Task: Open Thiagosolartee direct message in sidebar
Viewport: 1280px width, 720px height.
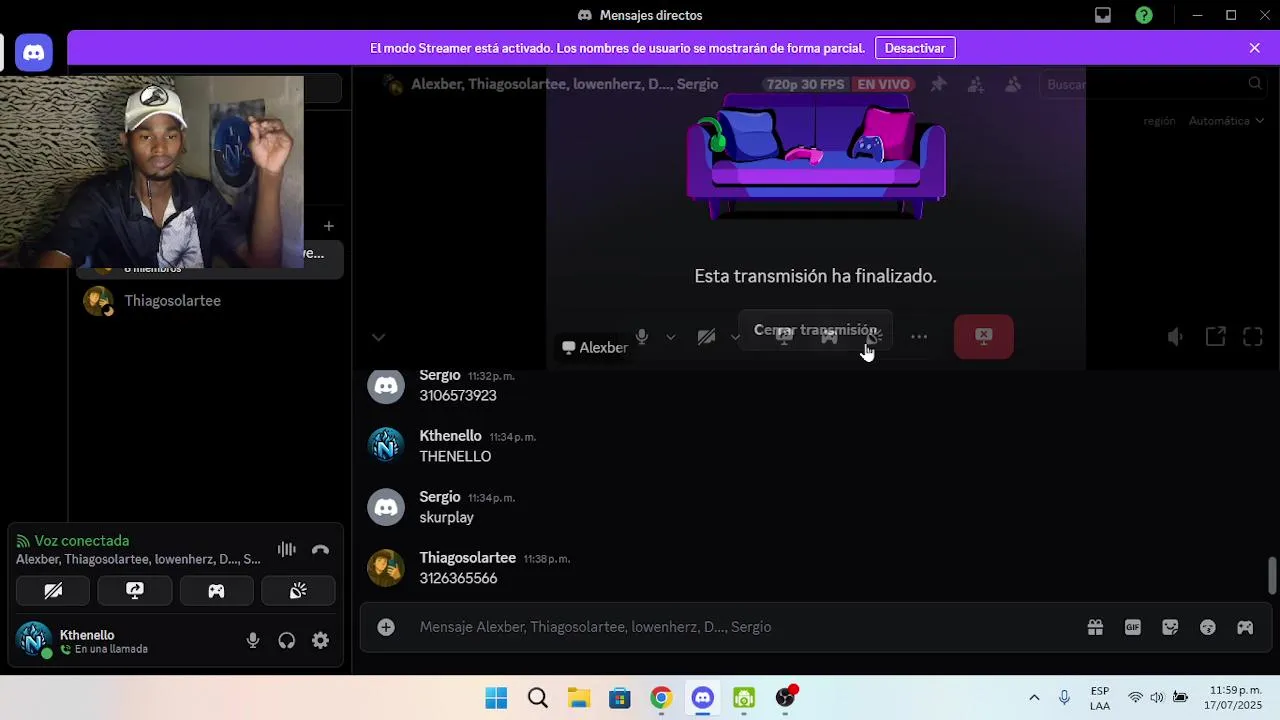Action: point(210,301)
